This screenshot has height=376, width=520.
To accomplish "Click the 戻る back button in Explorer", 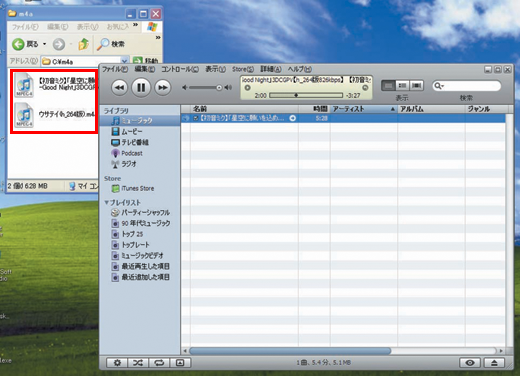I will pyautogui.click(x=25, y=44).
